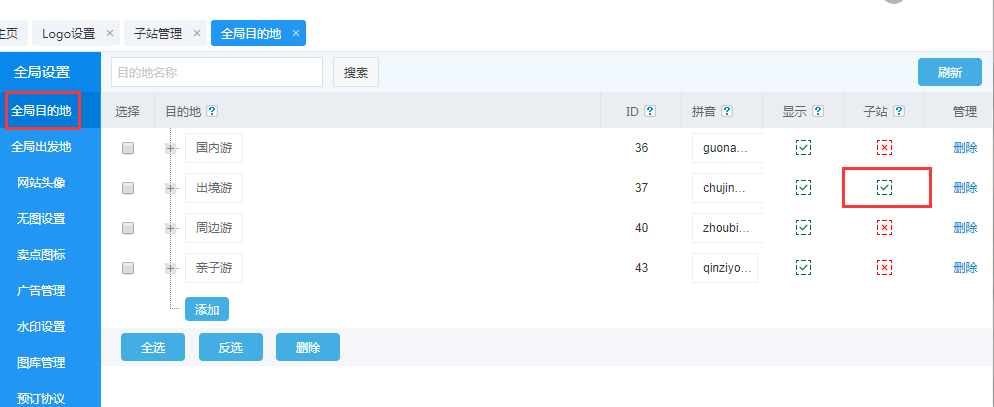Viewport: 994px width, 407px height.
Task: Open 全局出发地 in the sidebar
Action: coord(42,147)
